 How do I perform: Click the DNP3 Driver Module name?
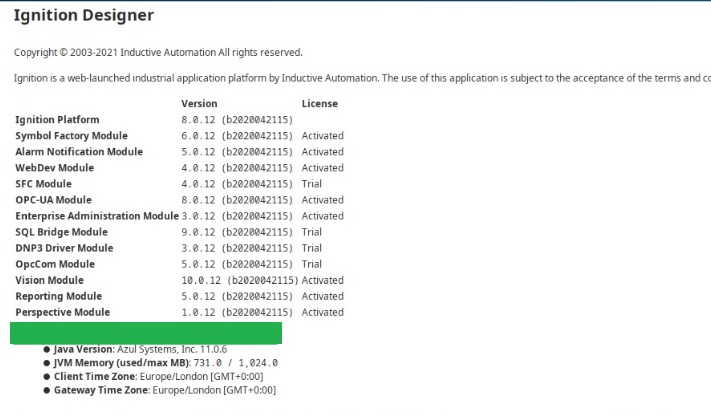[64, 248]
